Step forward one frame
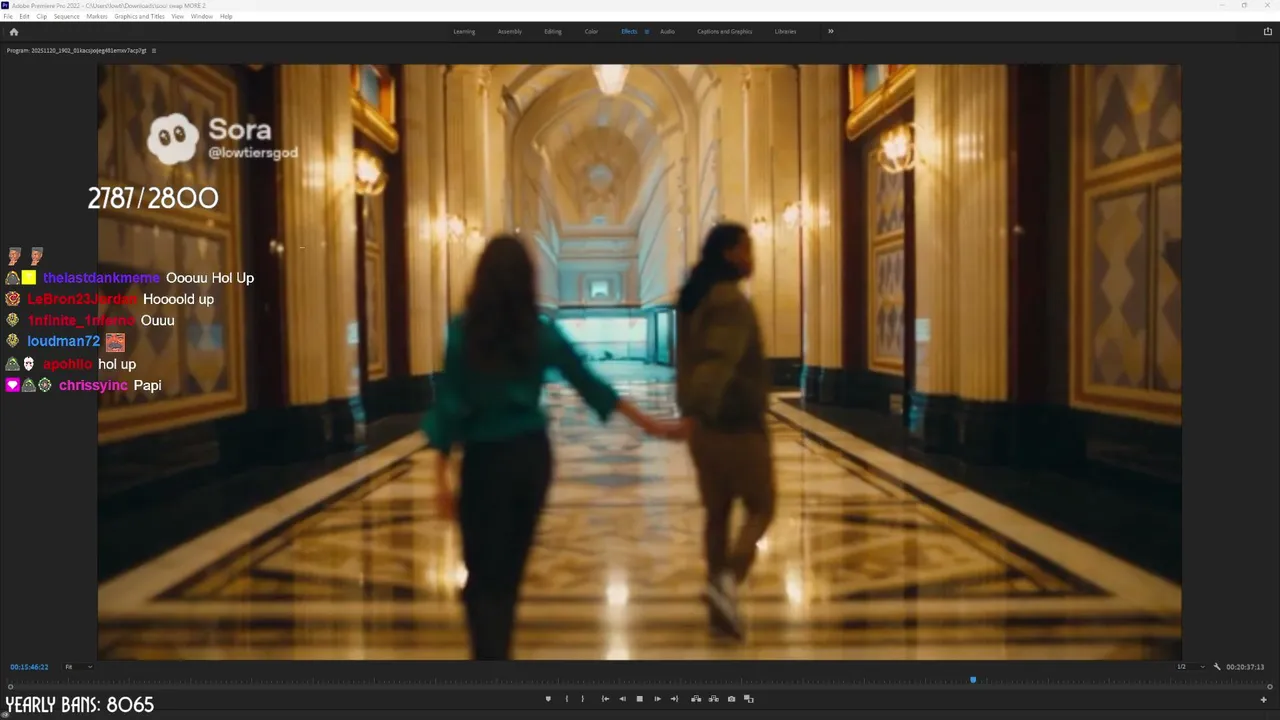This screenshot has height=720, width=1280. tap(657, 699)
